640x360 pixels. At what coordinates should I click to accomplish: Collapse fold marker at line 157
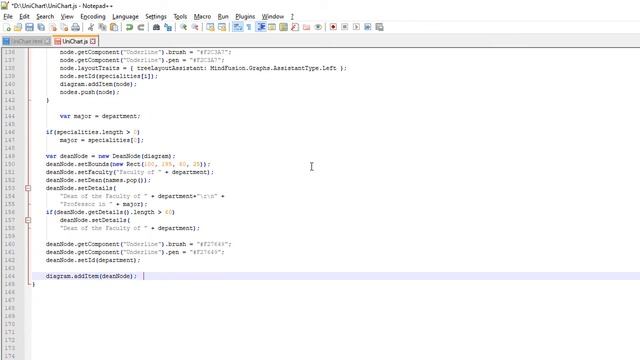(28, 220)
